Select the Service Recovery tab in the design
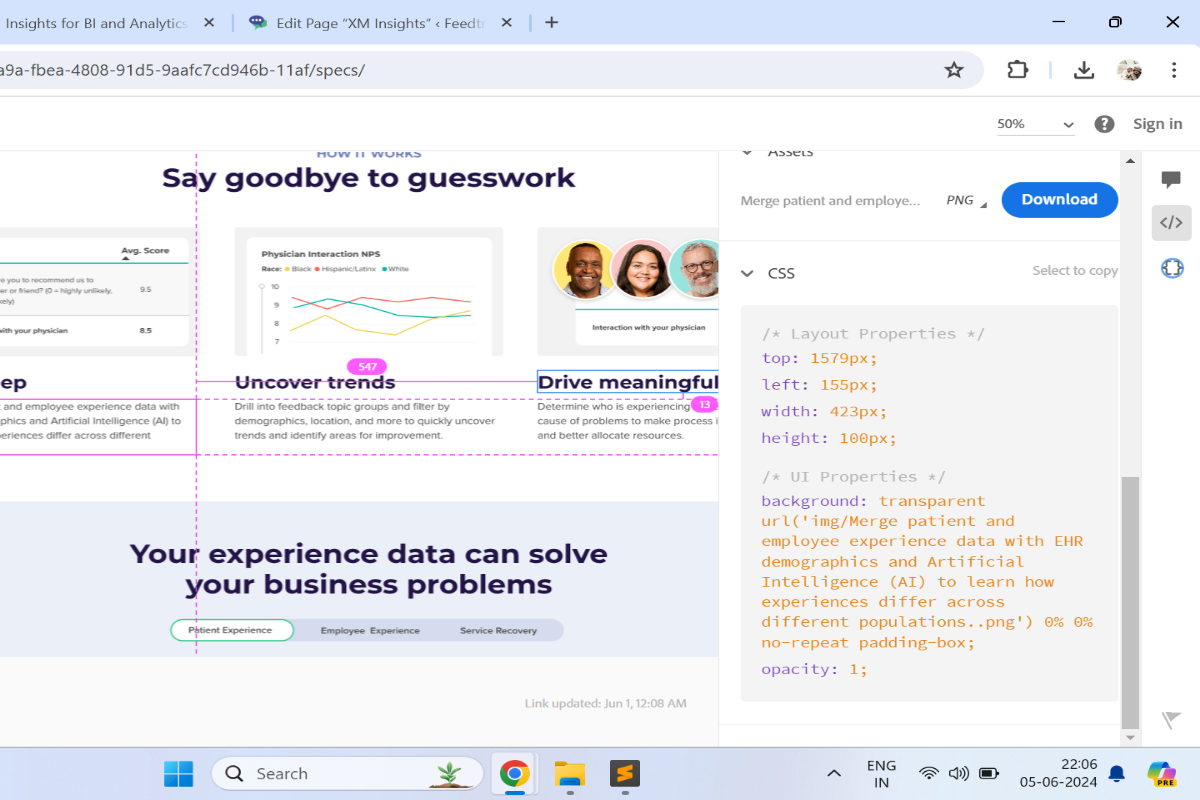 pos(498,630)
